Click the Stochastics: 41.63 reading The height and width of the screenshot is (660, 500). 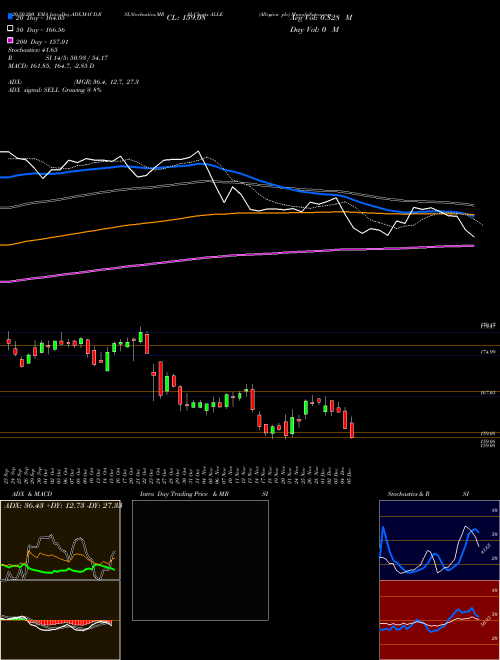point(33,50)
